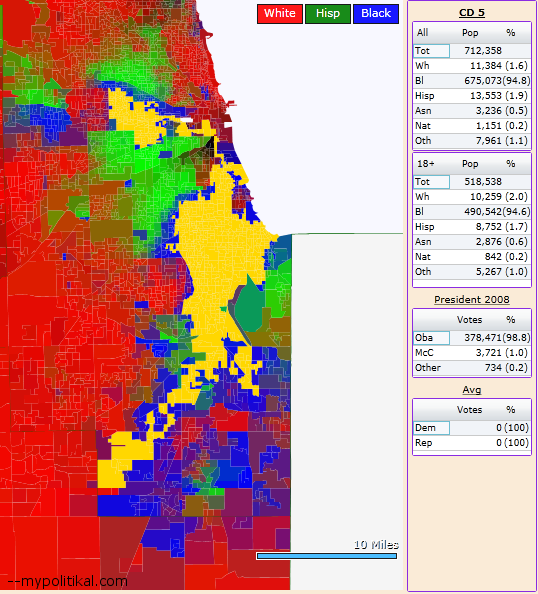The height and width of the screenshot is (594, 538).
Task: Select the Oba cell in President 2008 table
Action: coord(432,338)
